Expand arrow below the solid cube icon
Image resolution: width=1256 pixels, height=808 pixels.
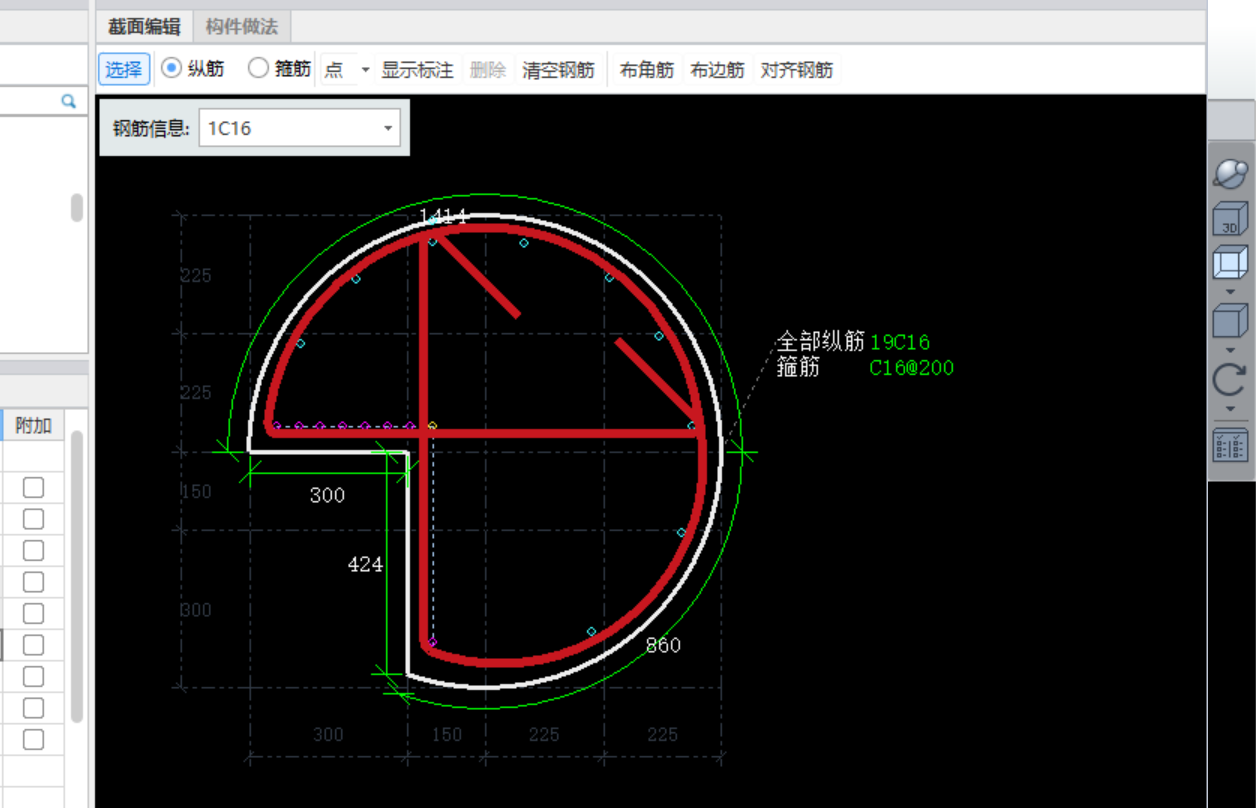tap(1230, 351)
